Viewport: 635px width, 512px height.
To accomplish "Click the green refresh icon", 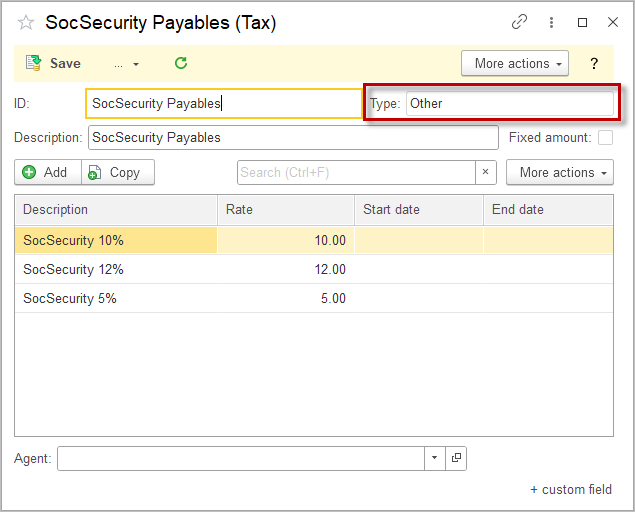I will tap(181, 63).
